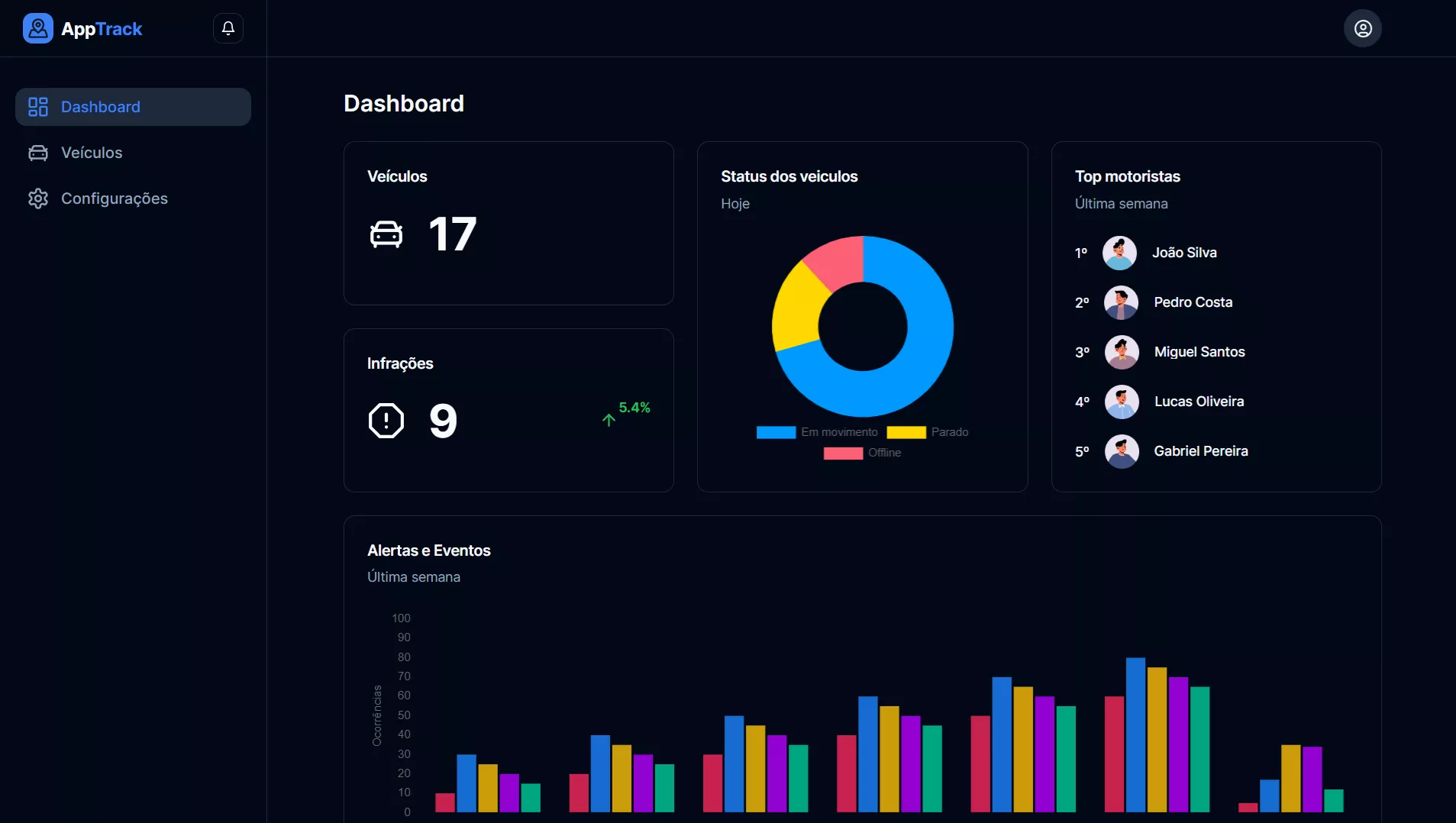The image size is (1456, 823).
Task: Click Pedro Costa's avatar
Action: (1121, 302)
